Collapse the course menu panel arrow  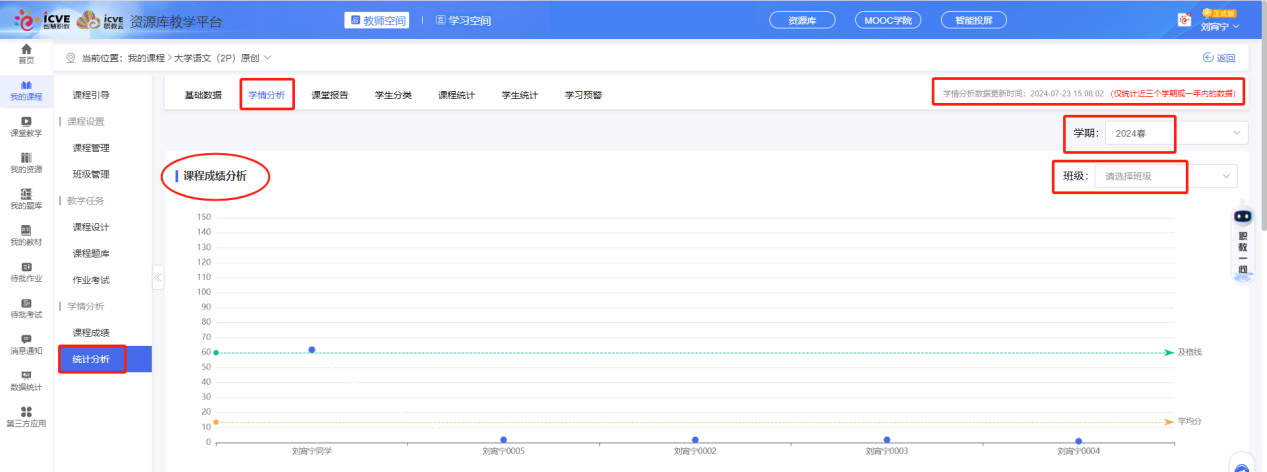click(158, 277)
